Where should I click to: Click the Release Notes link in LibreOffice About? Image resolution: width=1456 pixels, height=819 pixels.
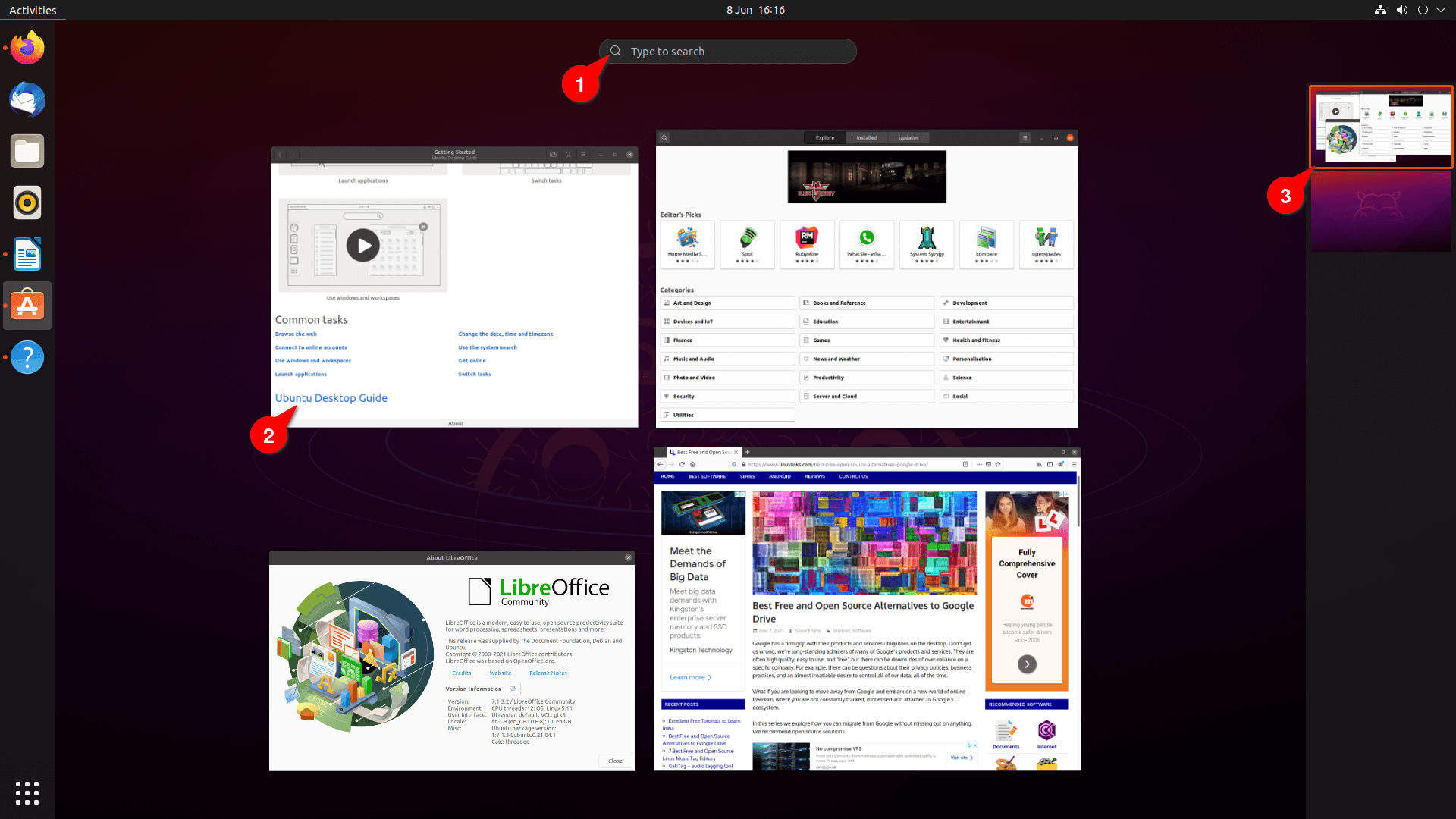point(548,673)
